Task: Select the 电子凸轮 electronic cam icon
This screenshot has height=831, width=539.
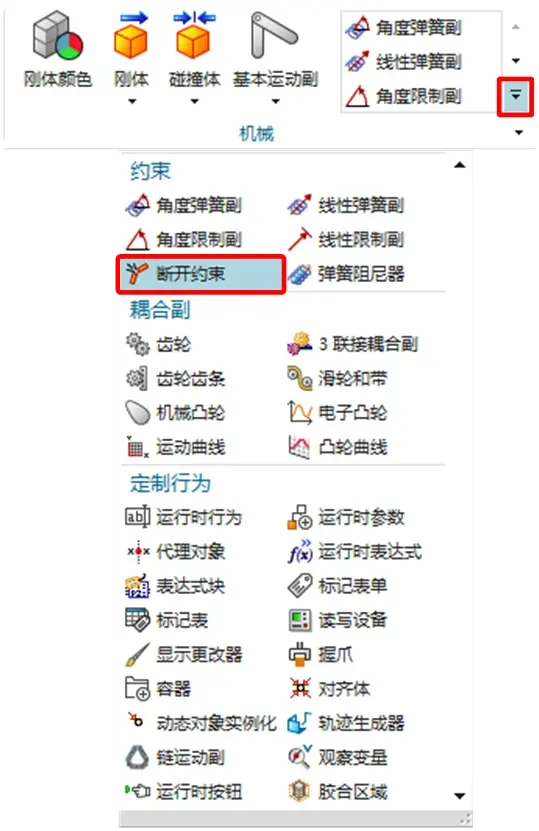Action: pyautogui.click(x=299, y=413)
